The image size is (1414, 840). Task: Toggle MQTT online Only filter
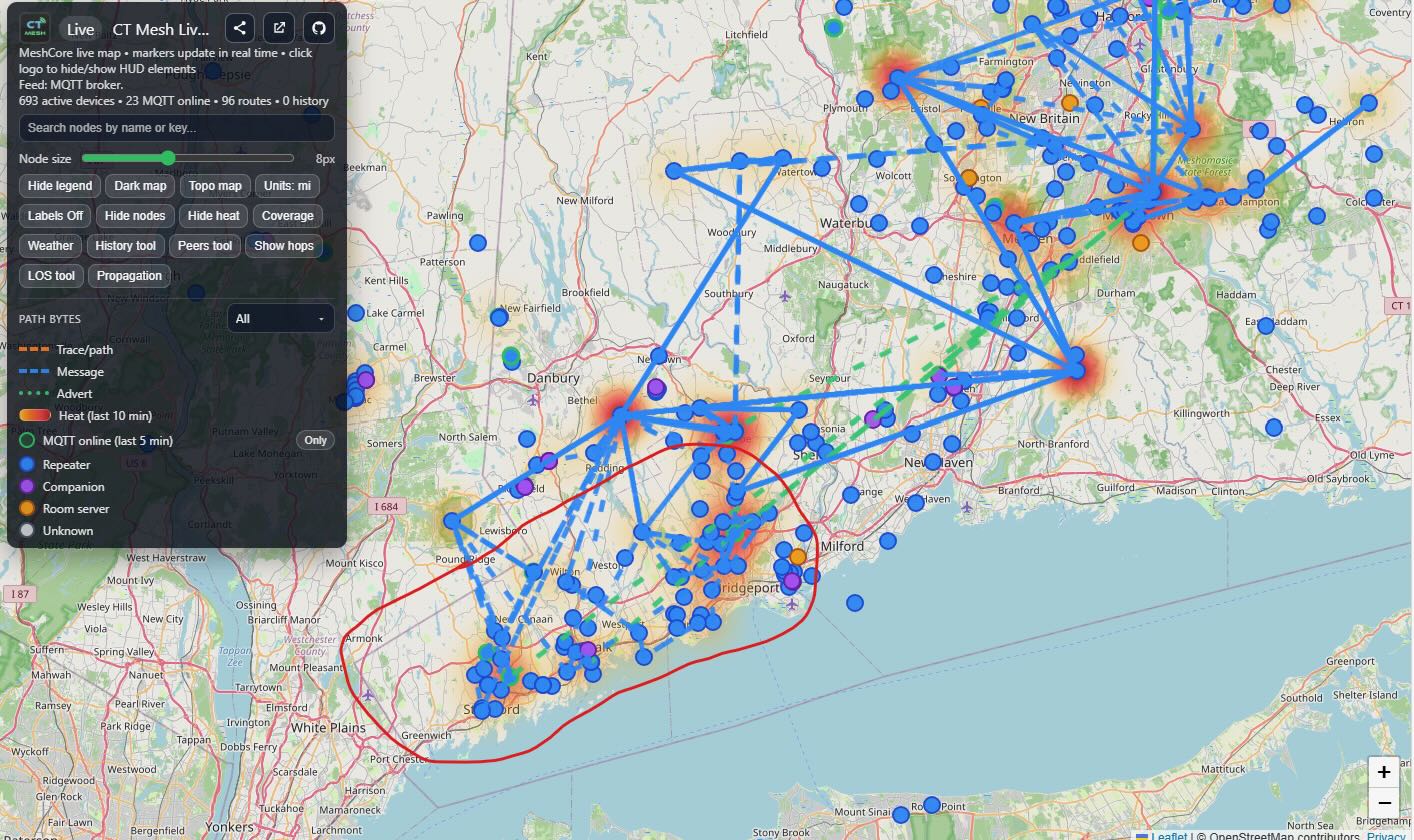pyautogui.click(x=315, y=440)
